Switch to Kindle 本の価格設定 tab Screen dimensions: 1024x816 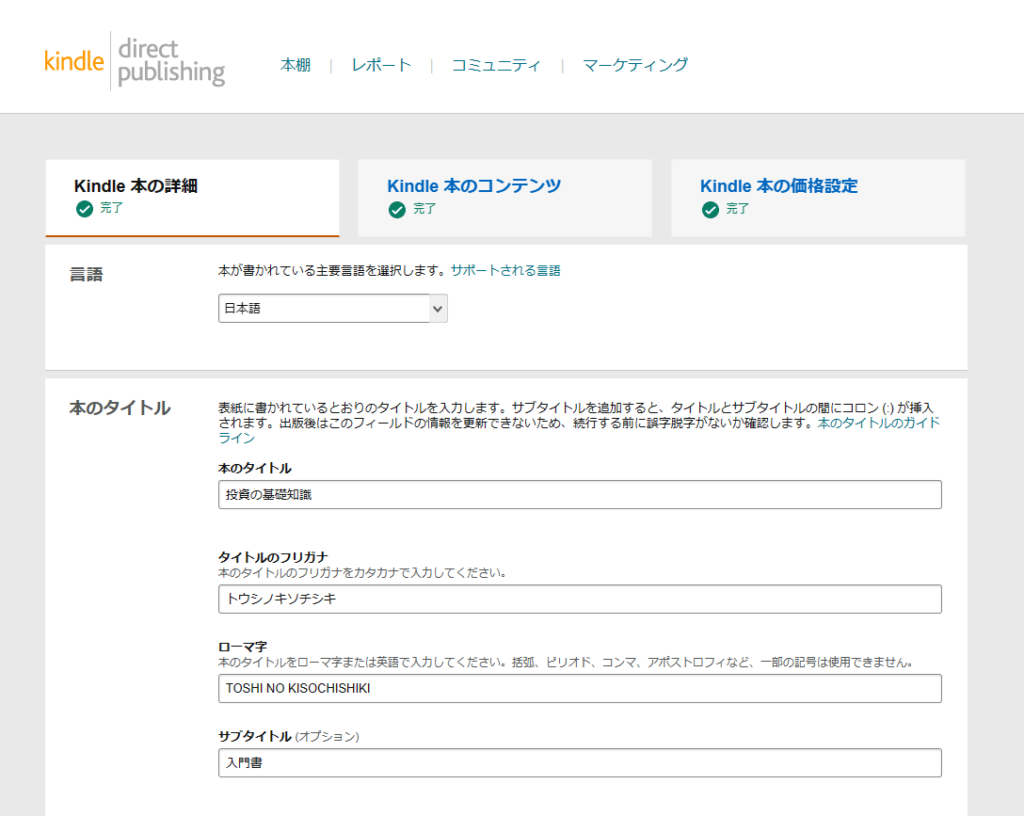tap(779, 186)
